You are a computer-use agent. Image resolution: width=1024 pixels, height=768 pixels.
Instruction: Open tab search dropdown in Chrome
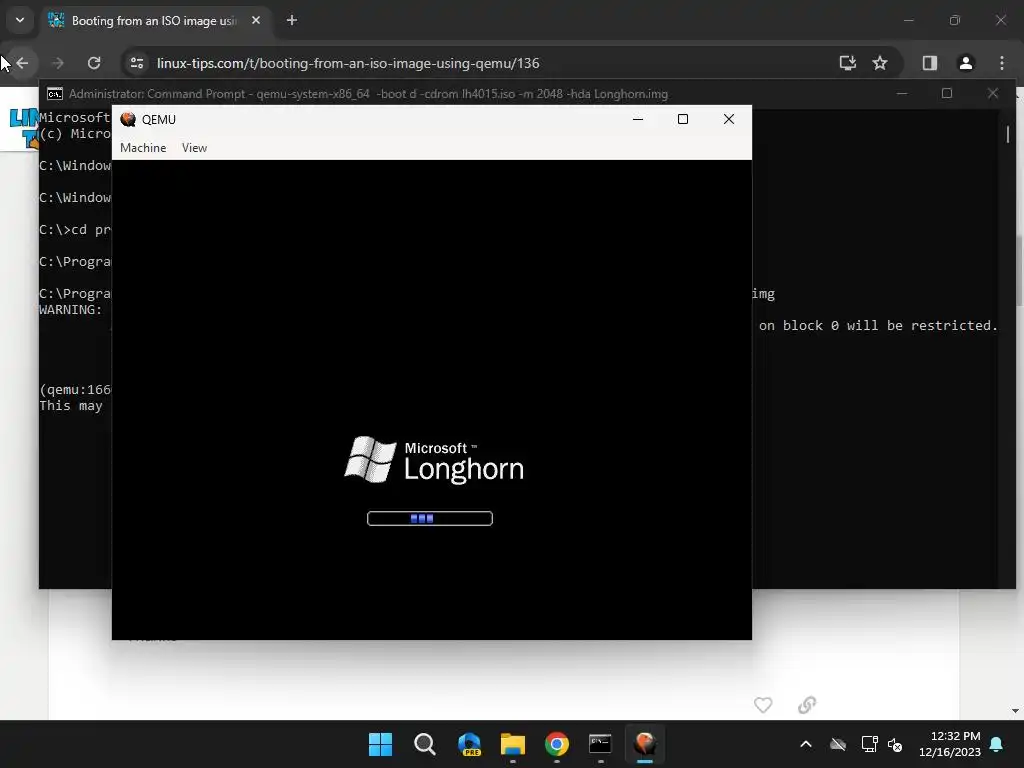pos(20,20)
